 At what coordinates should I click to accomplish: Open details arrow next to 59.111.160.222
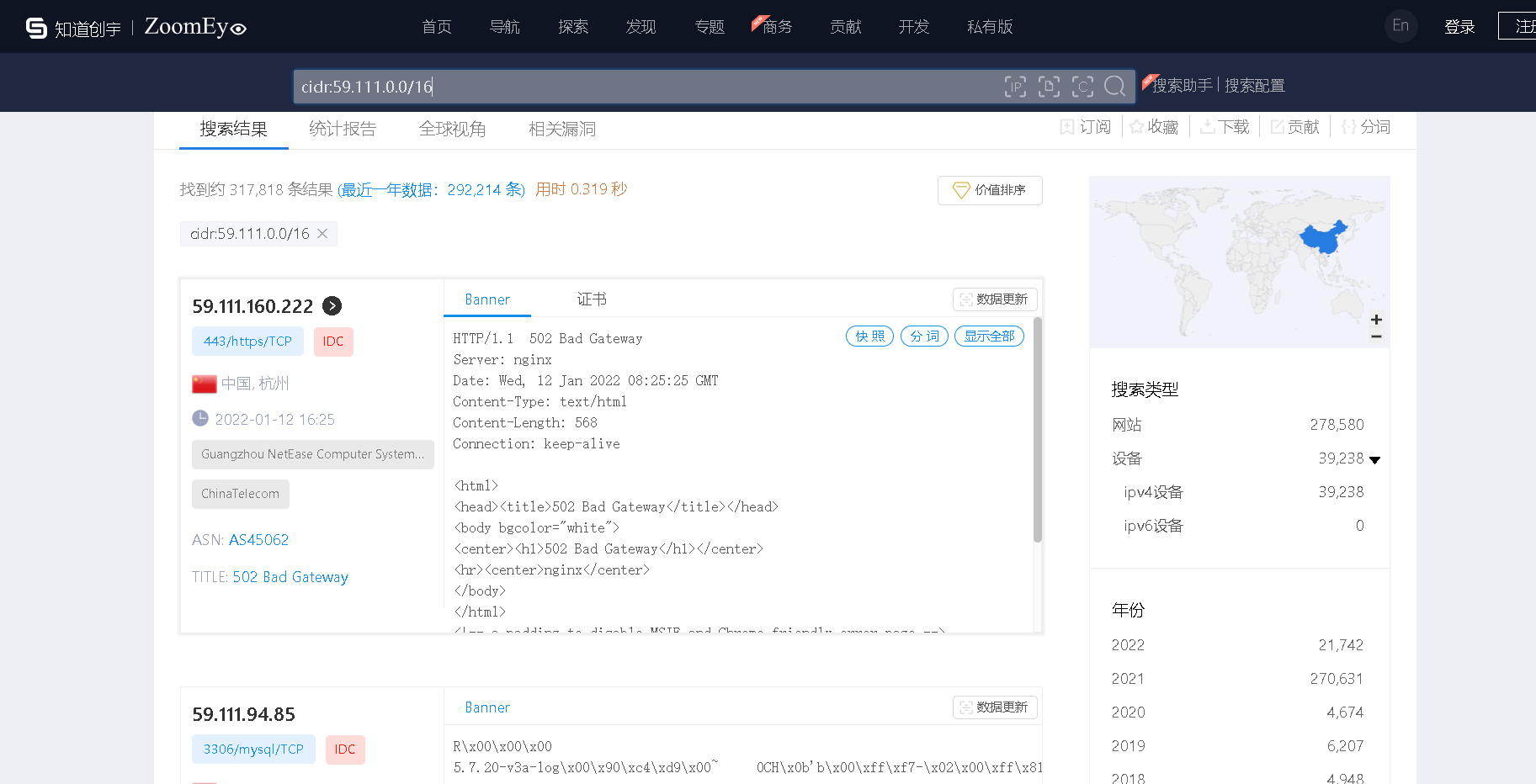[x=332, y=306]
